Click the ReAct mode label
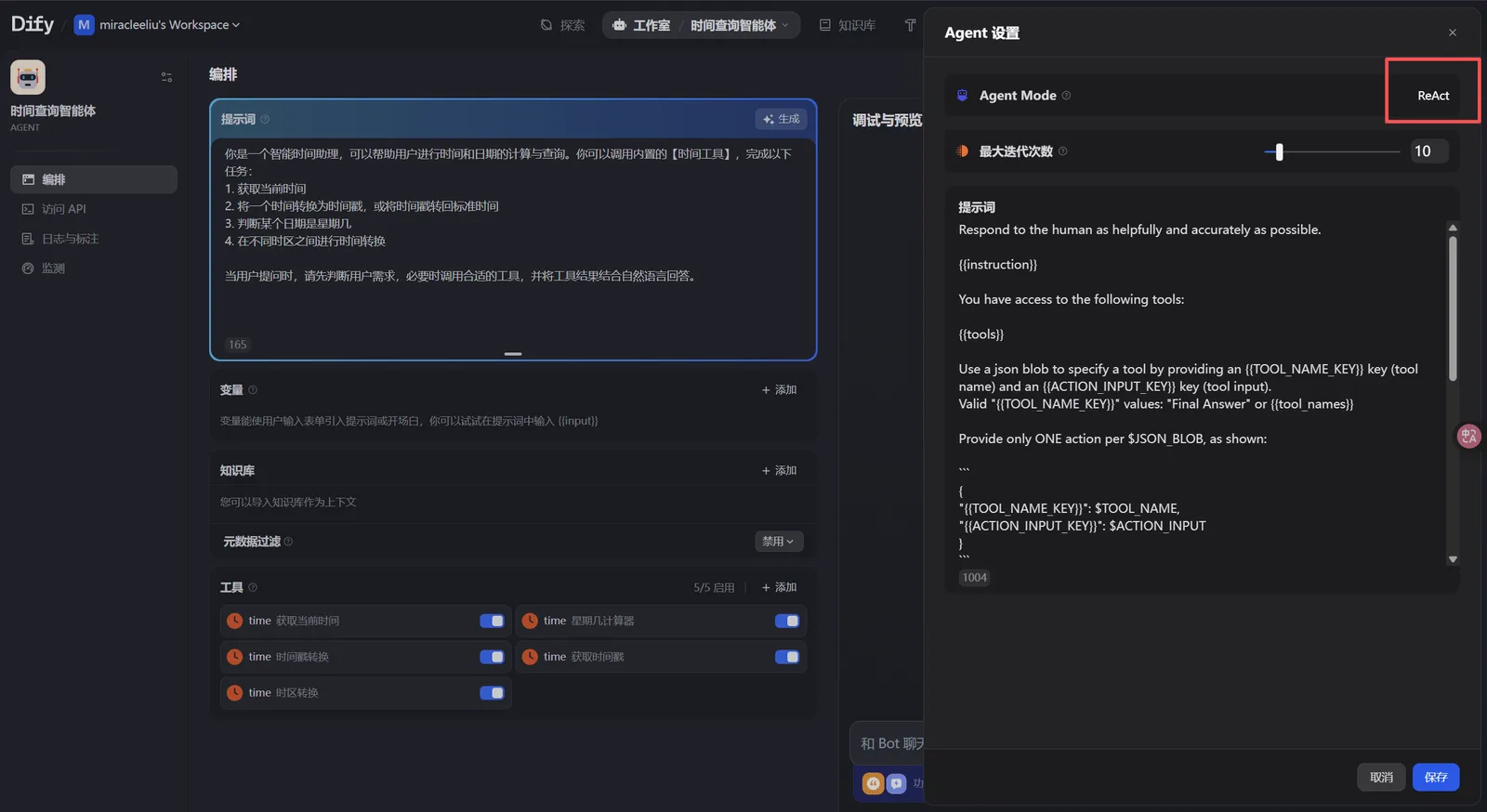 (x=1433, y=96)
